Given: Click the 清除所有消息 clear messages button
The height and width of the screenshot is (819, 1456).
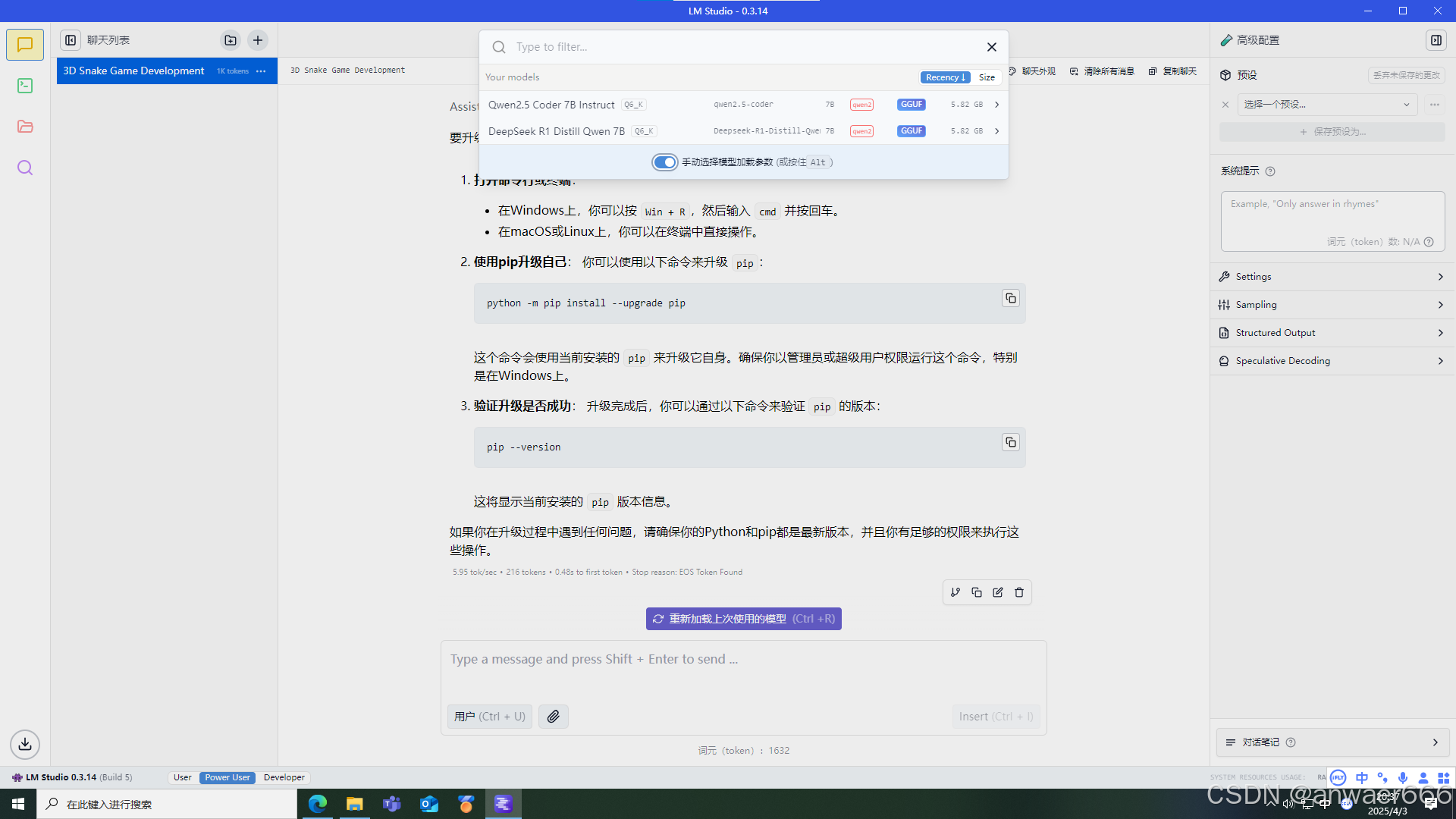Looking at the screenshot, I should 1103,71.
